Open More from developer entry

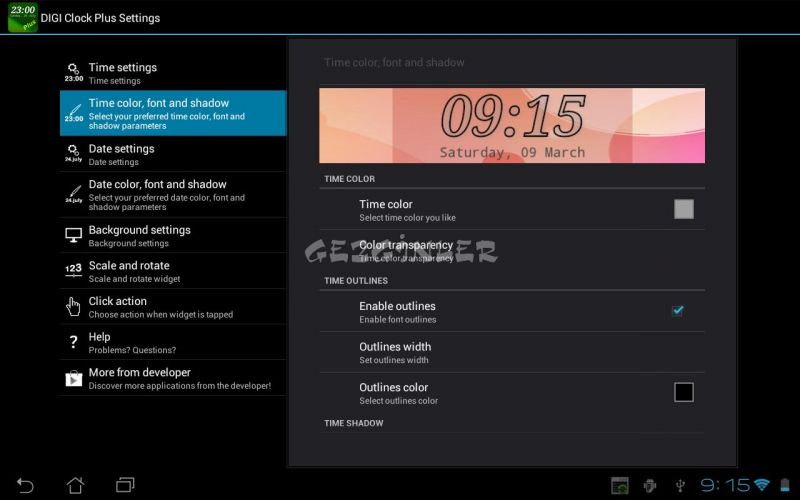173,378
